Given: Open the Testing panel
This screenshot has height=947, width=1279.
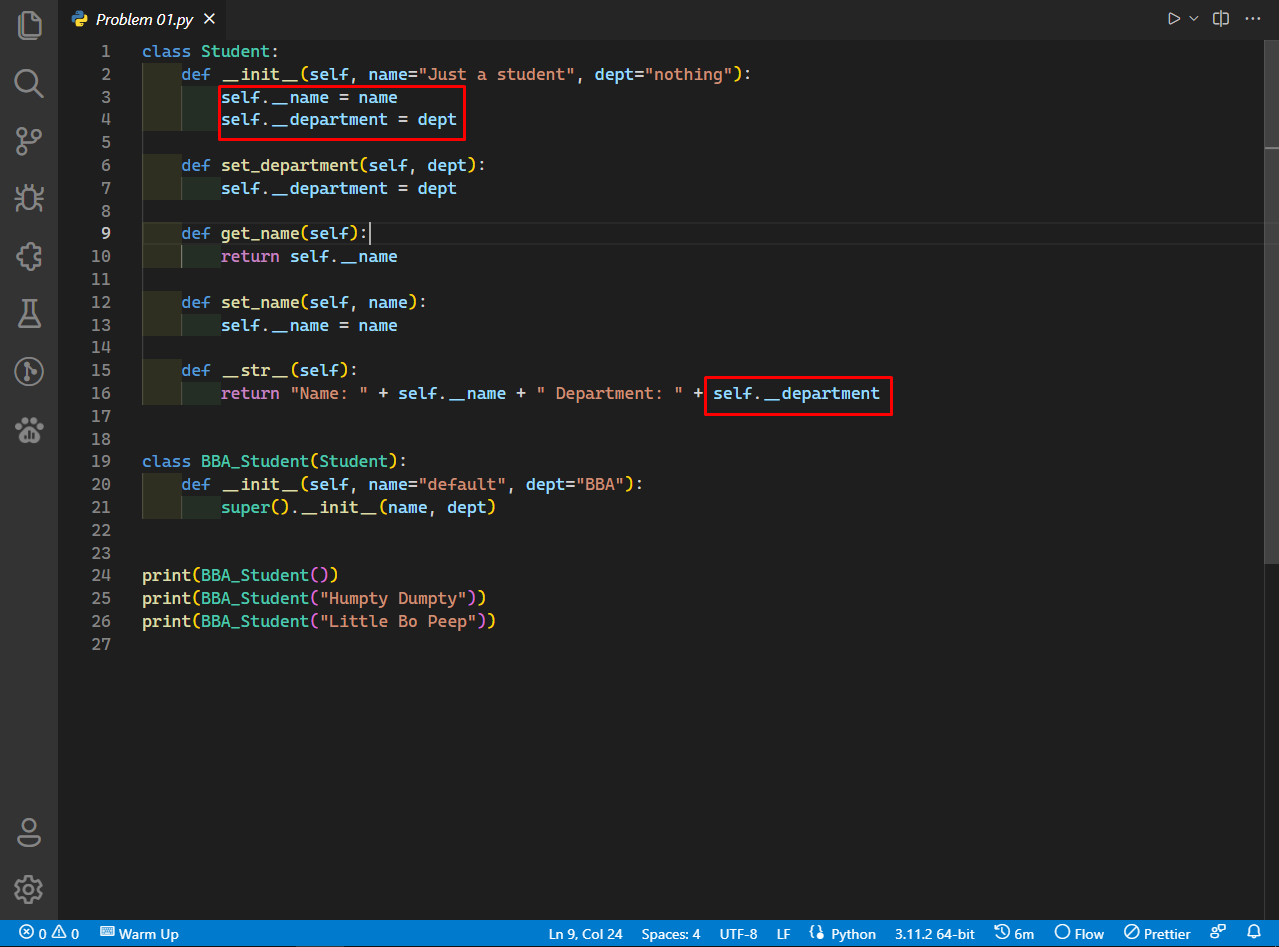Looking at the screenshot, I should pos(29,313).
